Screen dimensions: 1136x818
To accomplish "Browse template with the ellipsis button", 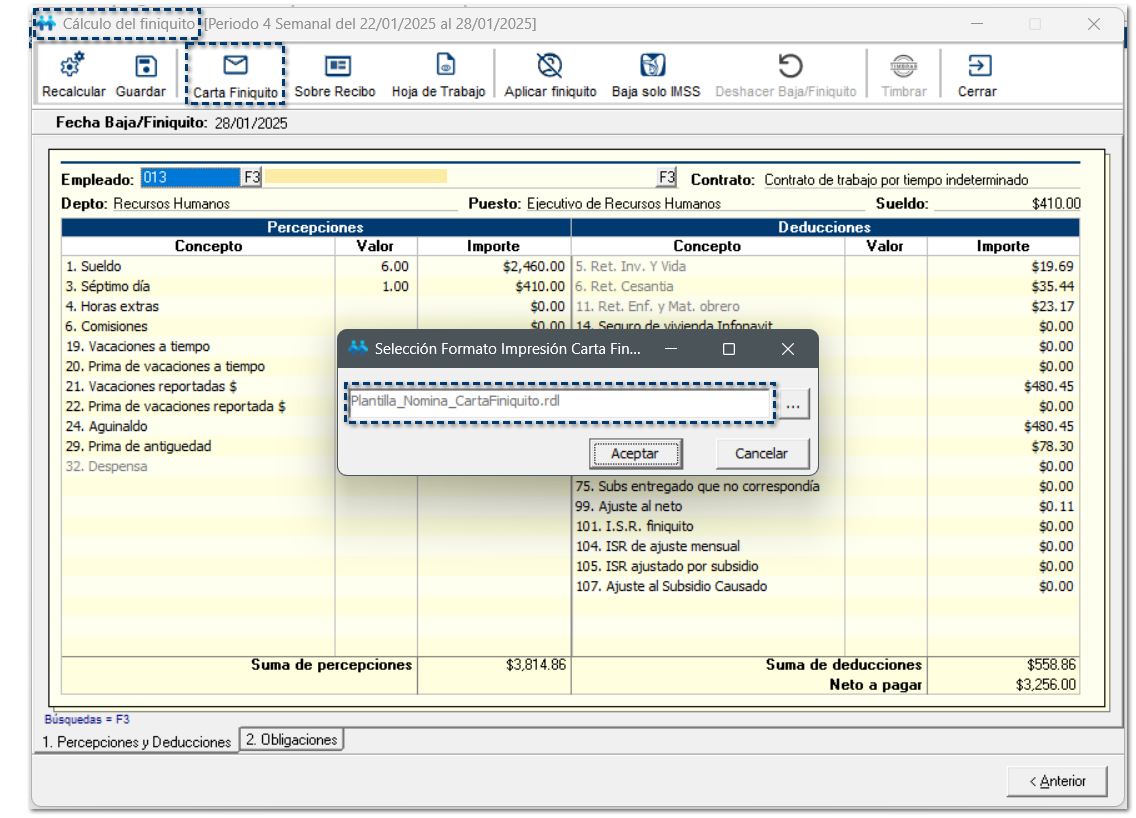I will tap(793, 405).
